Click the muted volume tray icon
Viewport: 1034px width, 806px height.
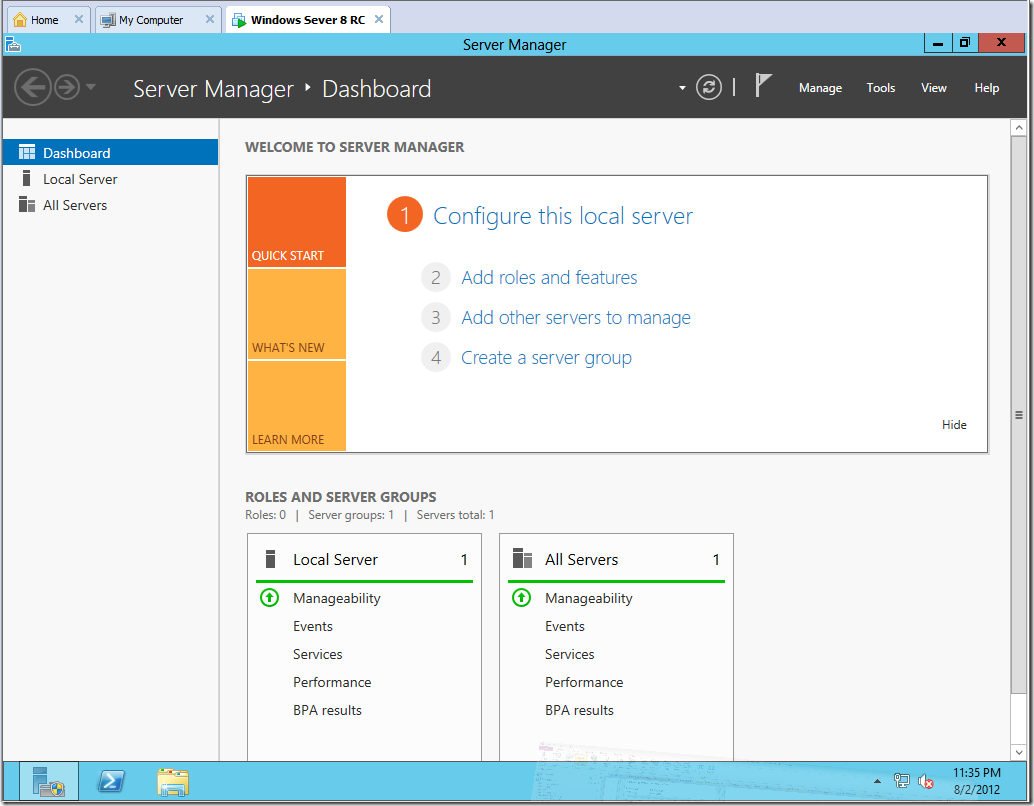(926, 781)
